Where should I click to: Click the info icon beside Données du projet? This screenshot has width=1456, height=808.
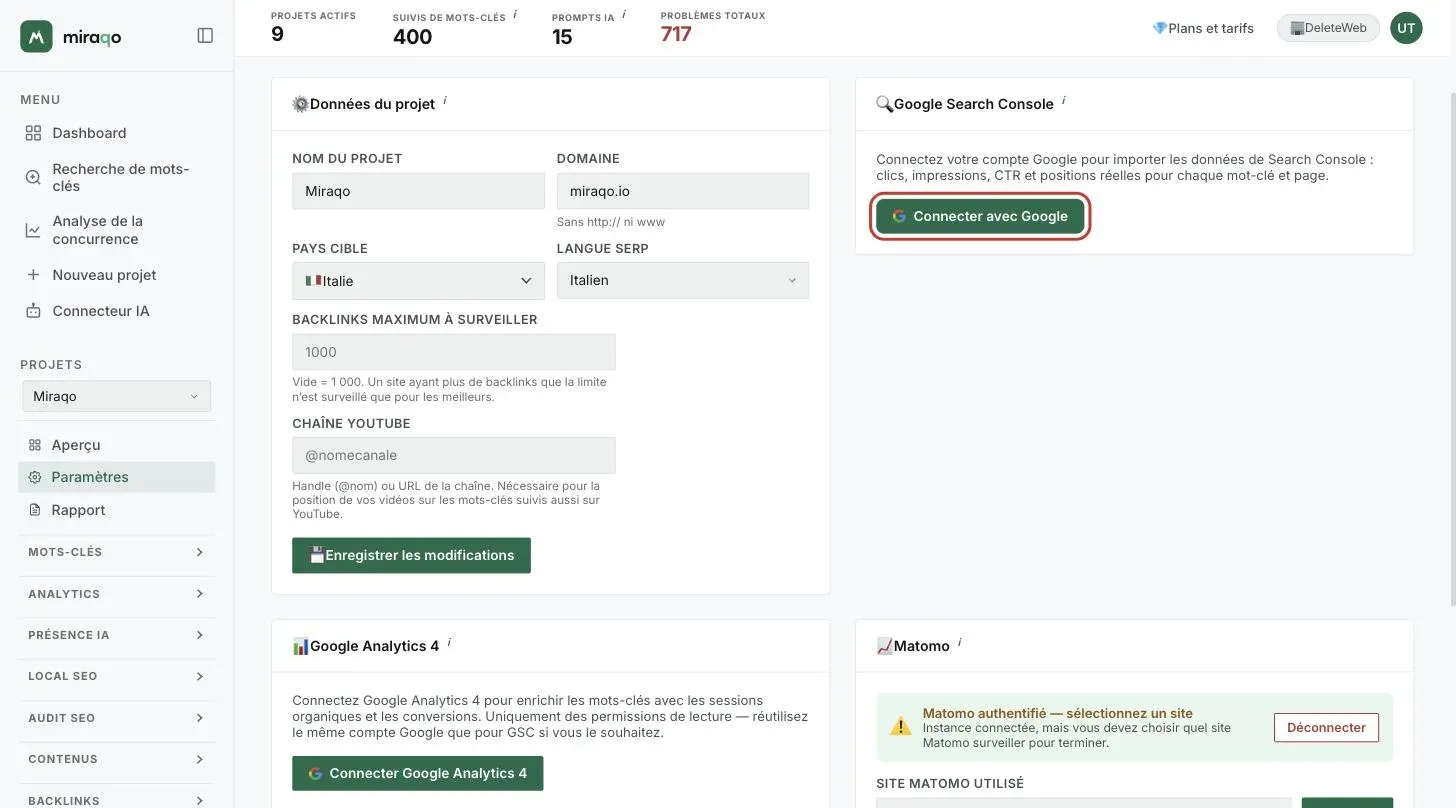445,100
